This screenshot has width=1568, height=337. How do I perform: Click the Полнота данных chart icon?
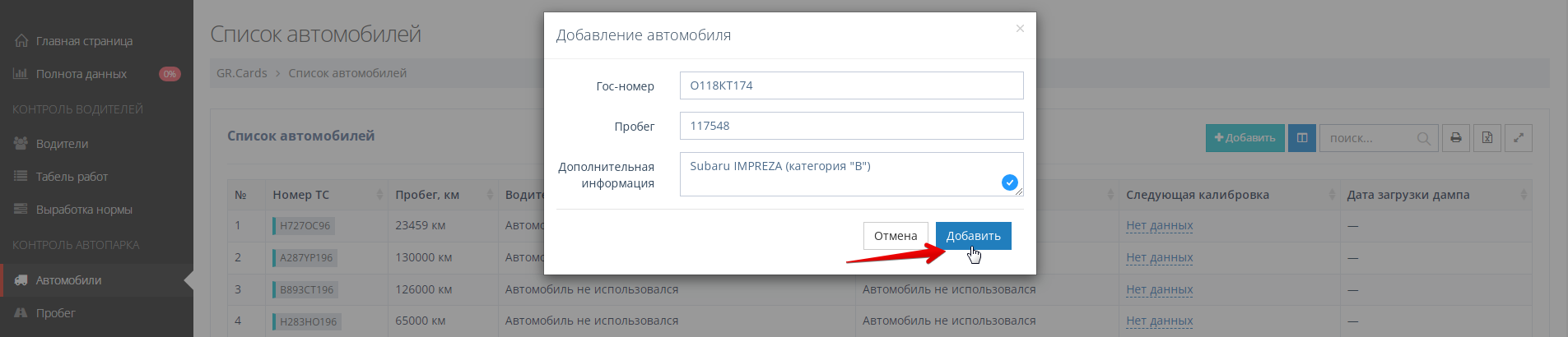pos(21,73)
